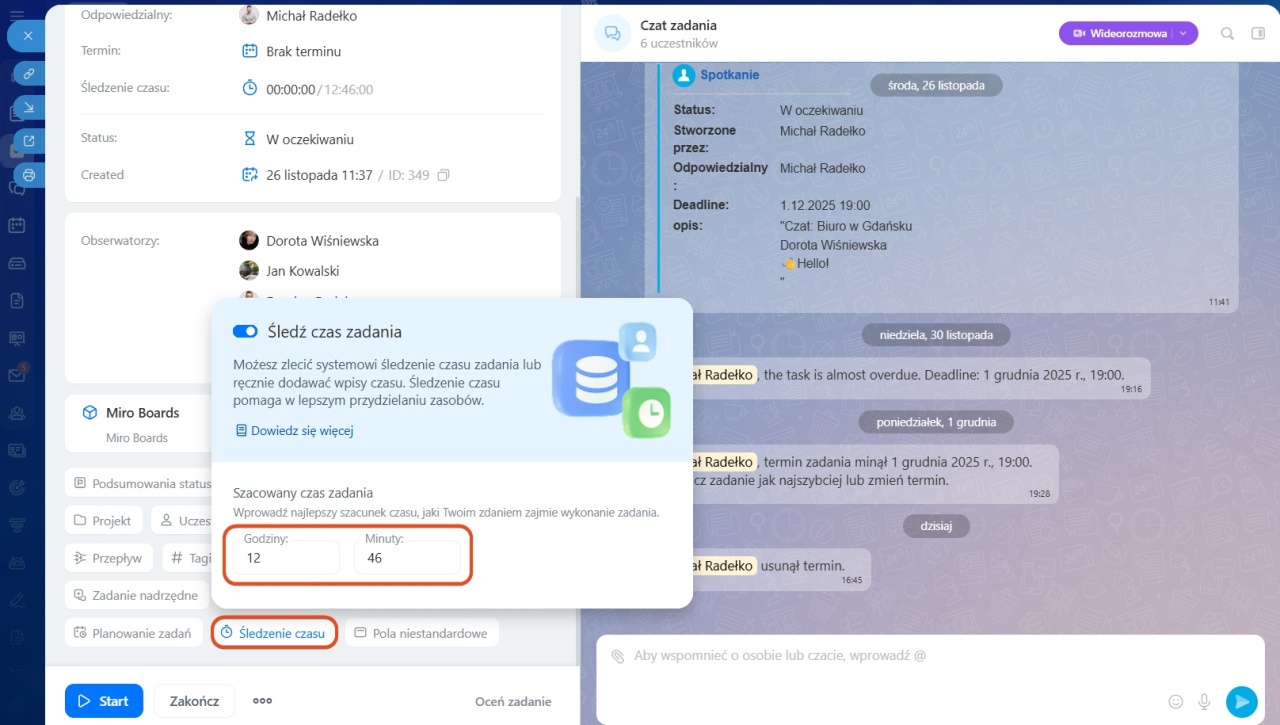This screenshot has width=1280, height=725.
Task: Click the print icon side button
Action: point(29,175)
